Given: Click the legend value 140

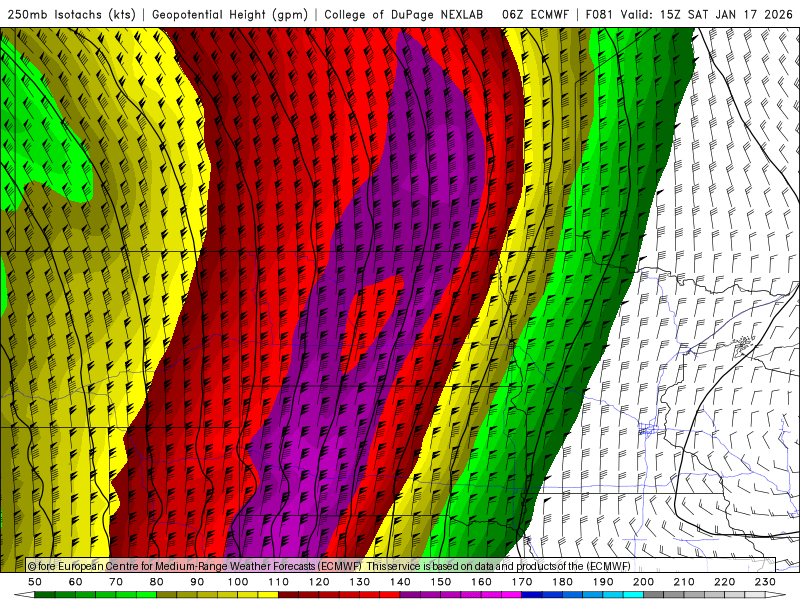Looking at the screenshot, I should (400, 582).
